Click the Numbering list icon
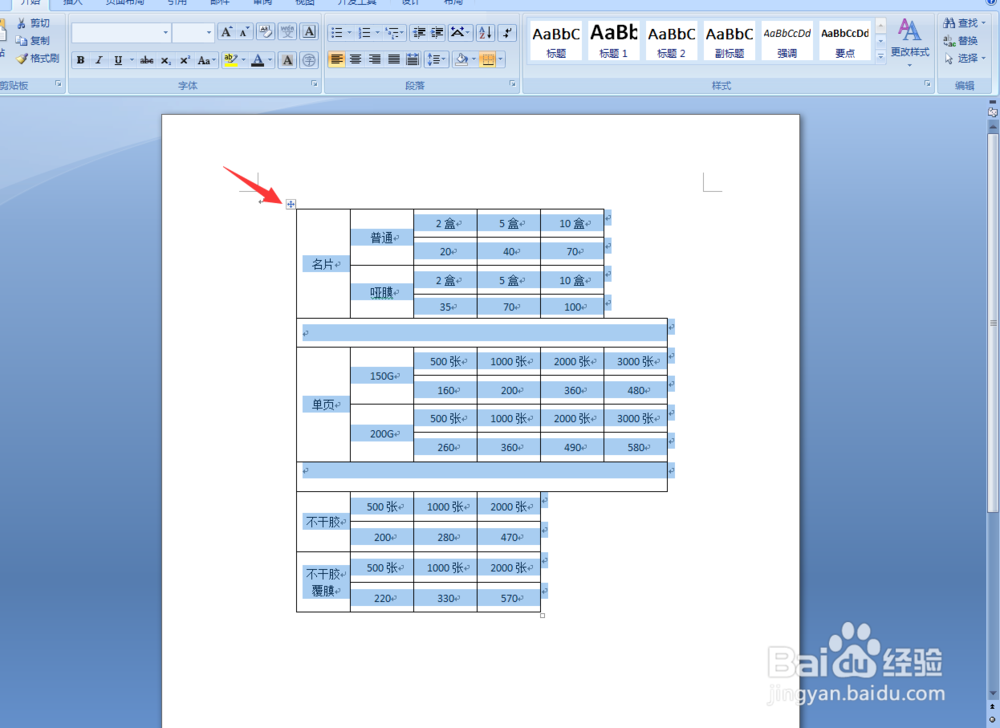This screenshot has width=1000, height=728. [x=364, y=33]
